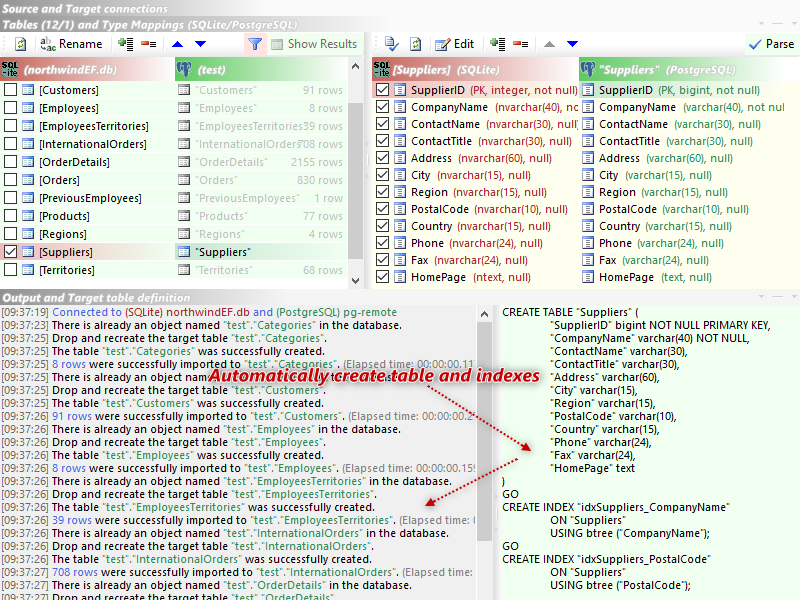Remove a table mapping row on the left toolbar

[x=148, y=44]
